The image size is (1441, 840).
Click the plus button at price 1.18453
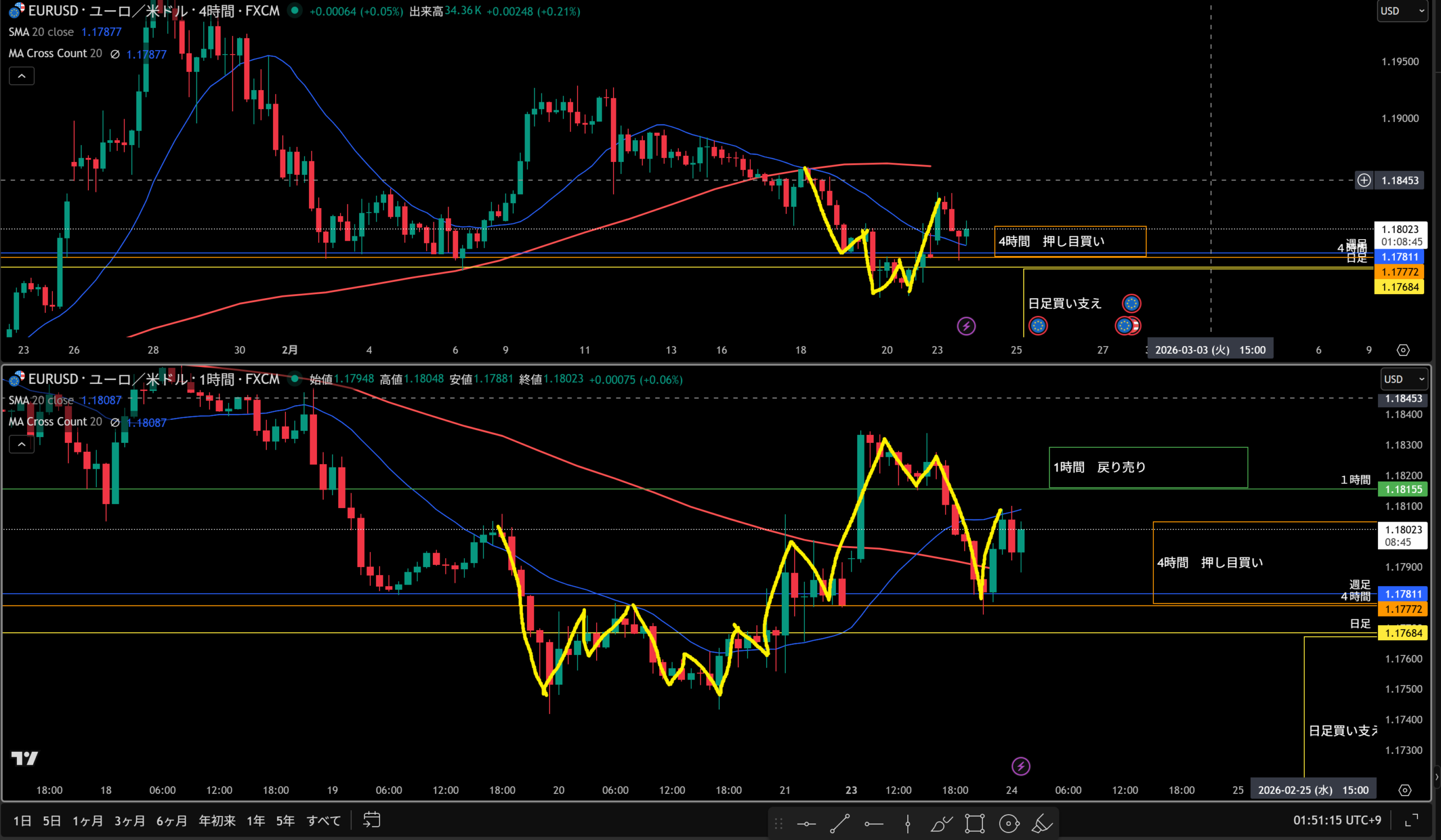tap(1364, 181)
